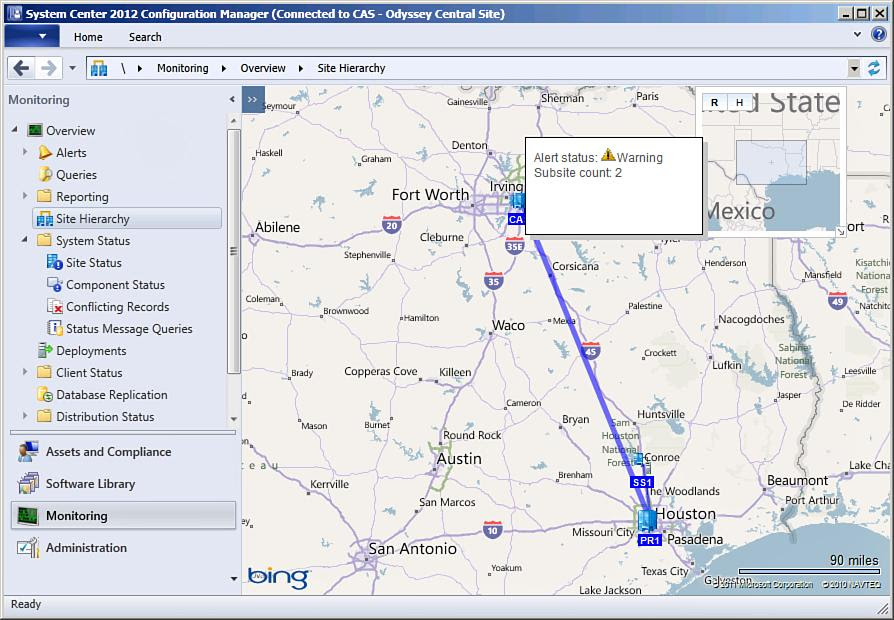Collapse the mini map corner arrow
The width and height of the screenshot is (894, 620).
pyautogui.click(x=840, y=232)
